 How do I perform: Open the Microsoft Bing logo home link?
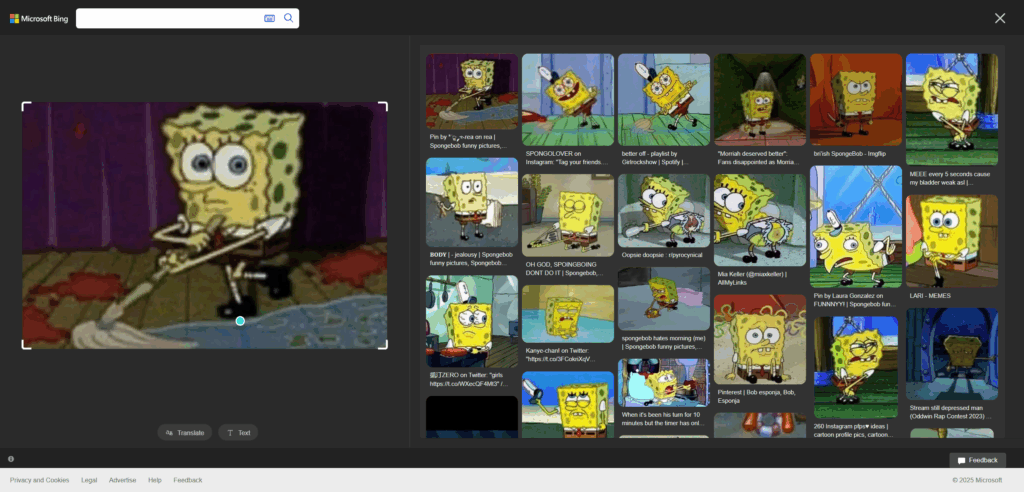click(x=39, y=18)
